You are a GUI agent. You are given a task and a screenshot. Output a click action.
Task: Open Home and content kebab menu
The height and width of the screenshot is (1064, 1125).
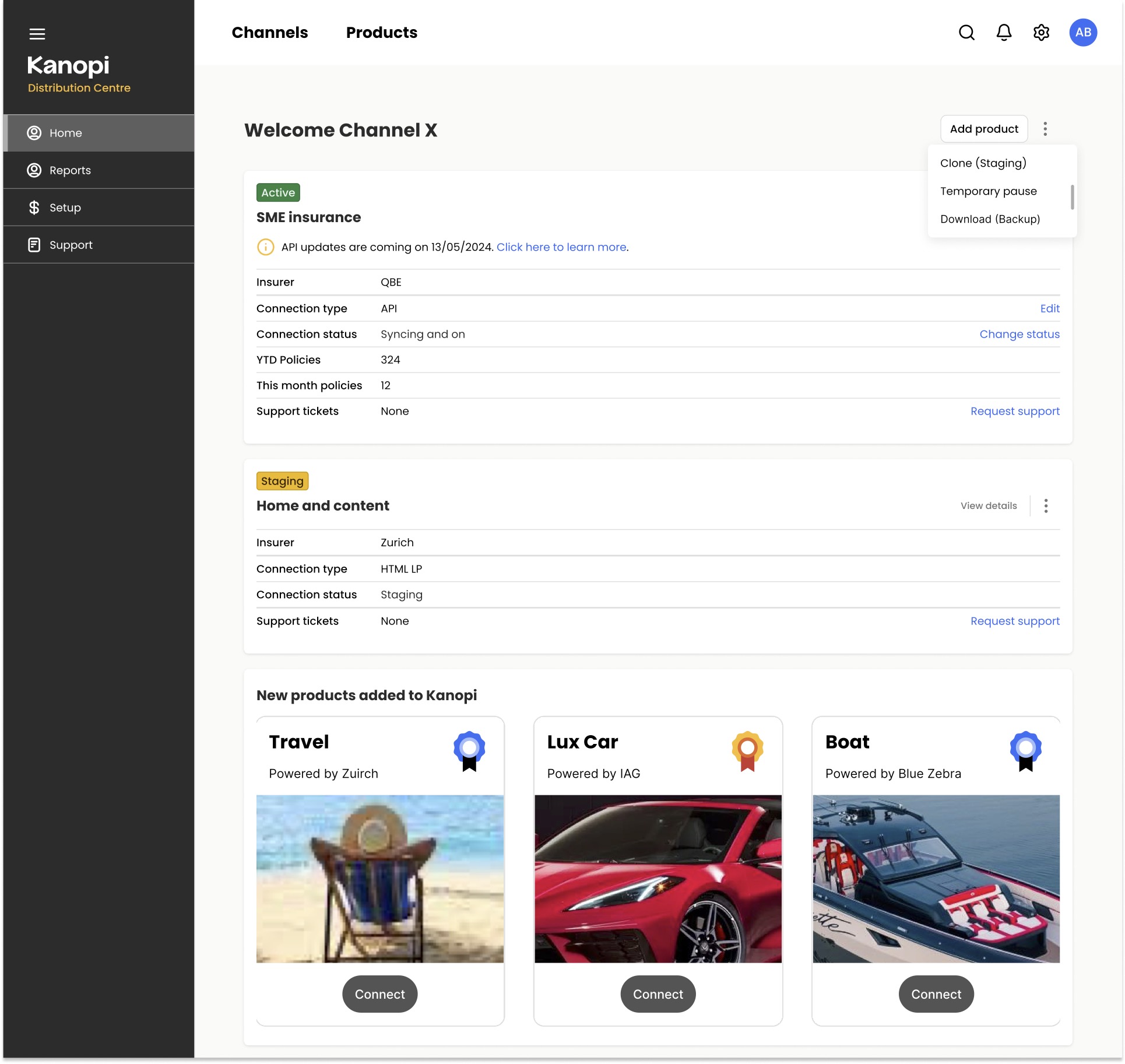point(1046,506)
